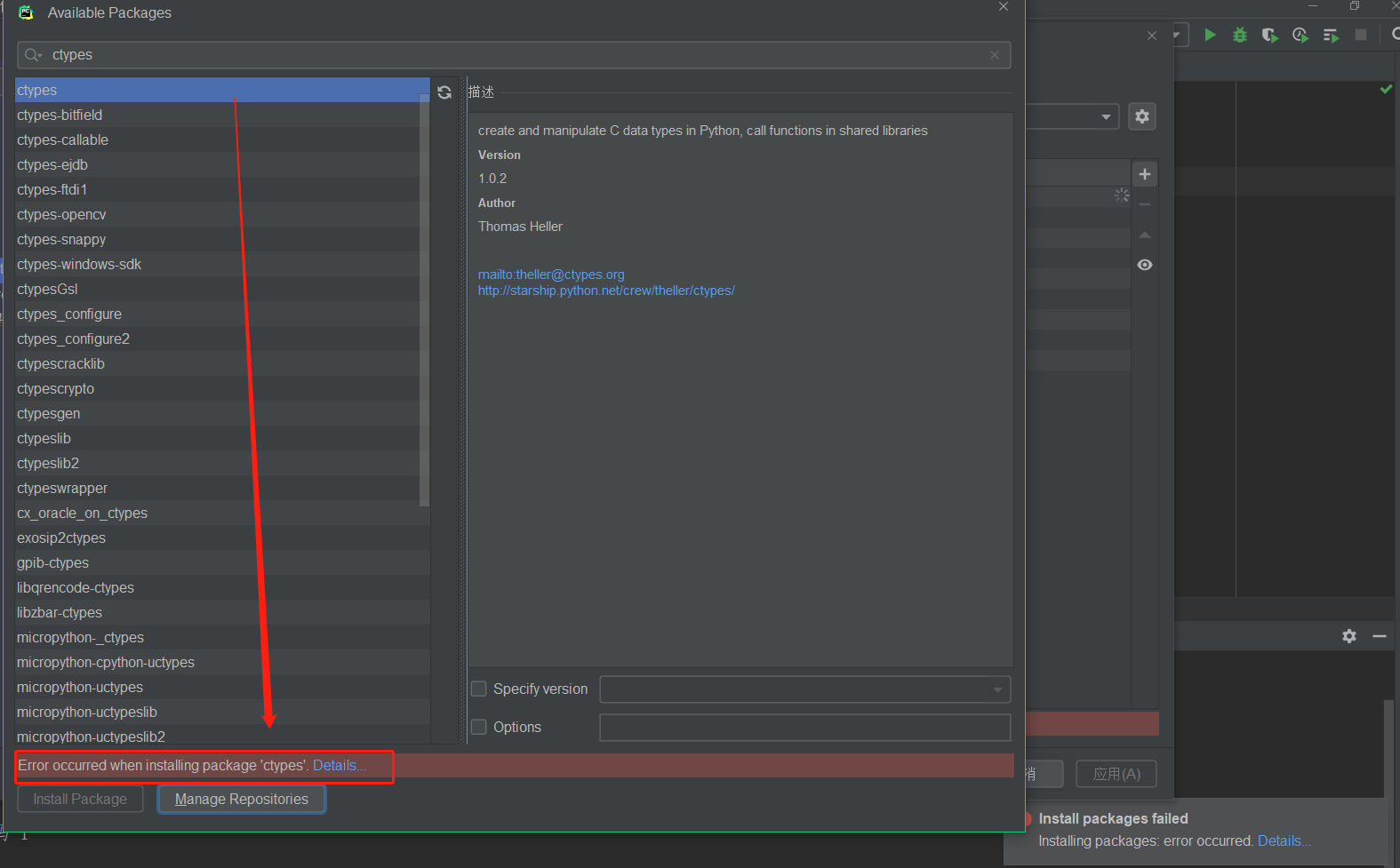
Task: Enable the Specify version checkbox
Action: 479,689
